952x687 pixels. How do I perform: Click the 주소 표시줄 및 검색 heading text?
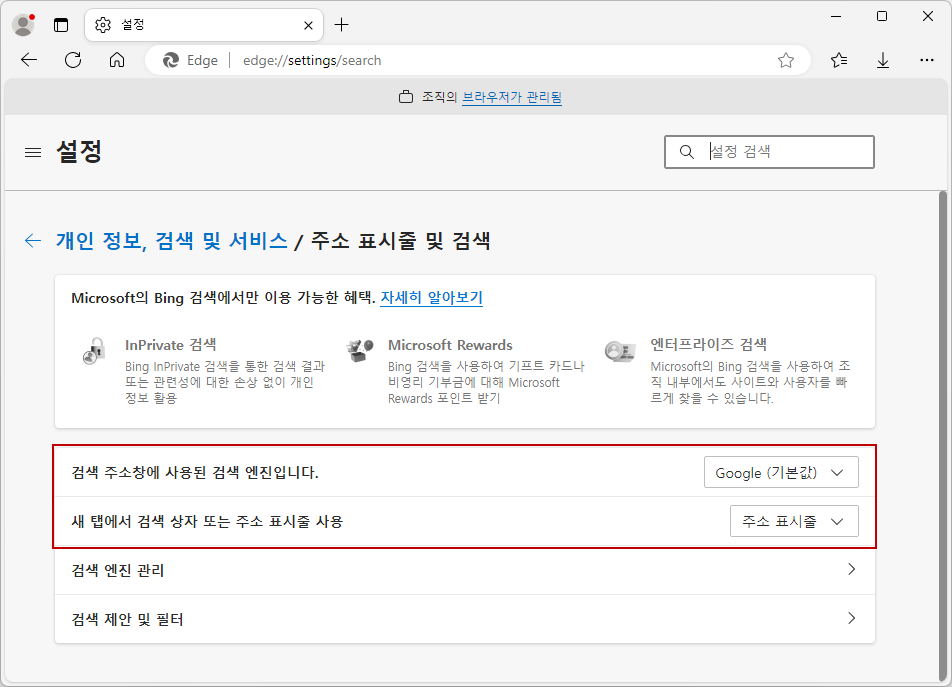(x=401, y=241)
